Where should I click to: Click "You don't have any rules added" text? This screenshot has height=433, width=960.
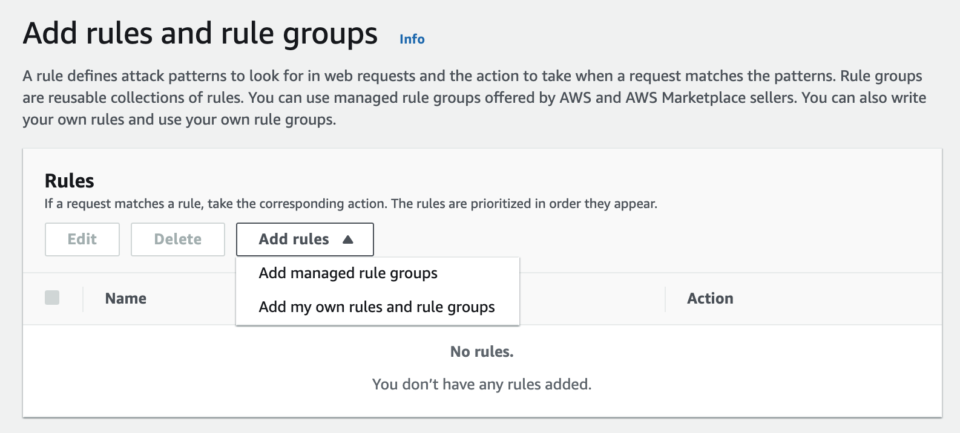click(x=482, y=385)
